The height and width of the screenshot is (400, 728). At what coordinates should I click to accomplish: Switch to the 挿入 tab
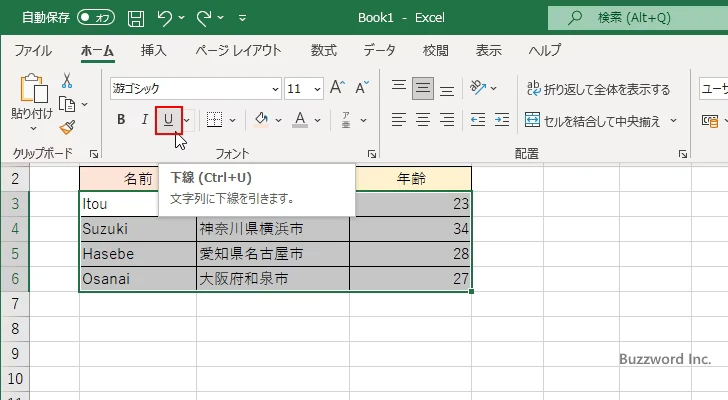(154, 50)
